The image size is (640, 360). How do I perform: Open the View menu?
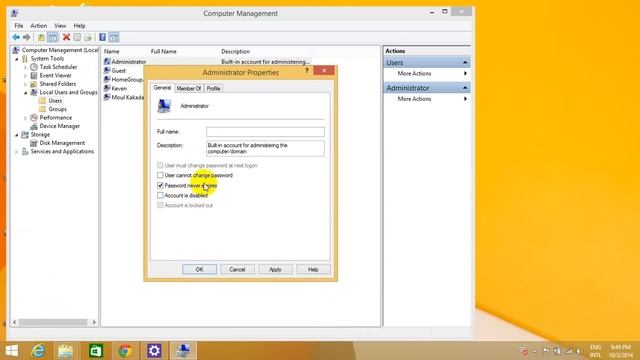[60, 26]
